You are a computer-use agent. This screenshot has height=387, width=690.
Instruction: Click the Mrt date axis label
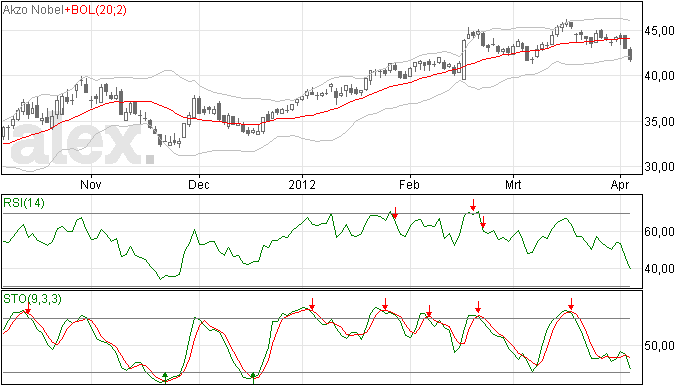[513, 184]
